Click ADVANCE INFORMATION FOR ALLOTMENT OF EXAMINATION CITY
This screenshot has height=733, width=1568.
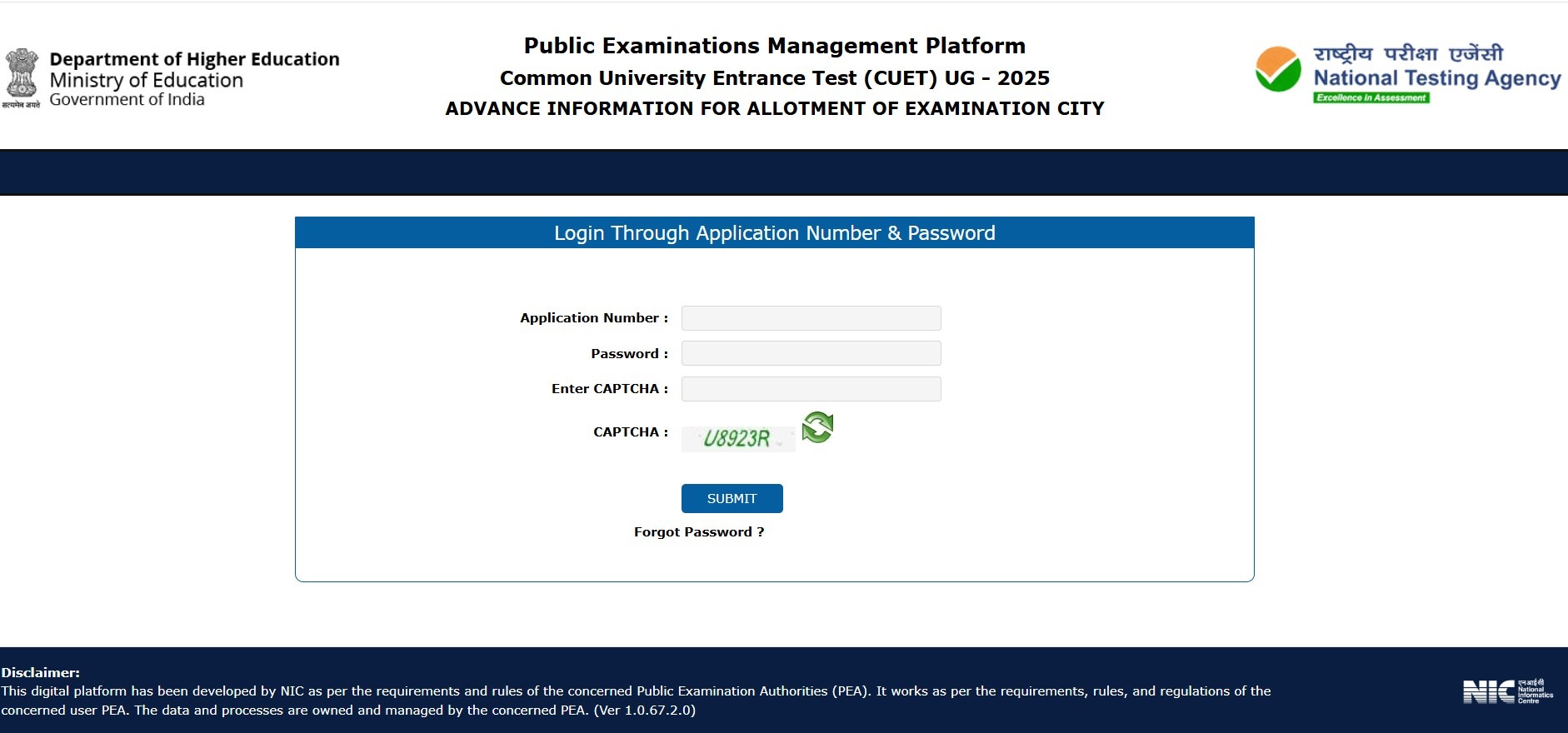click(x=775, y=109)
